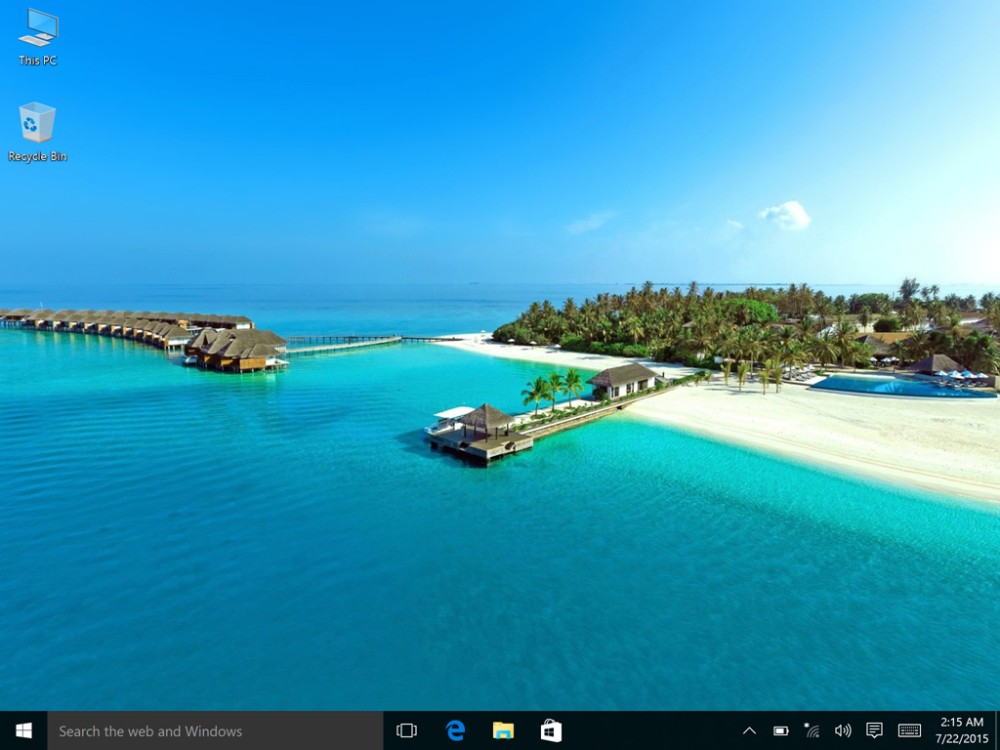Viewport: 1000px width, 750px height.
Task: Click the battery status icon
Action: pyautogui.click(x=781, y=731)
